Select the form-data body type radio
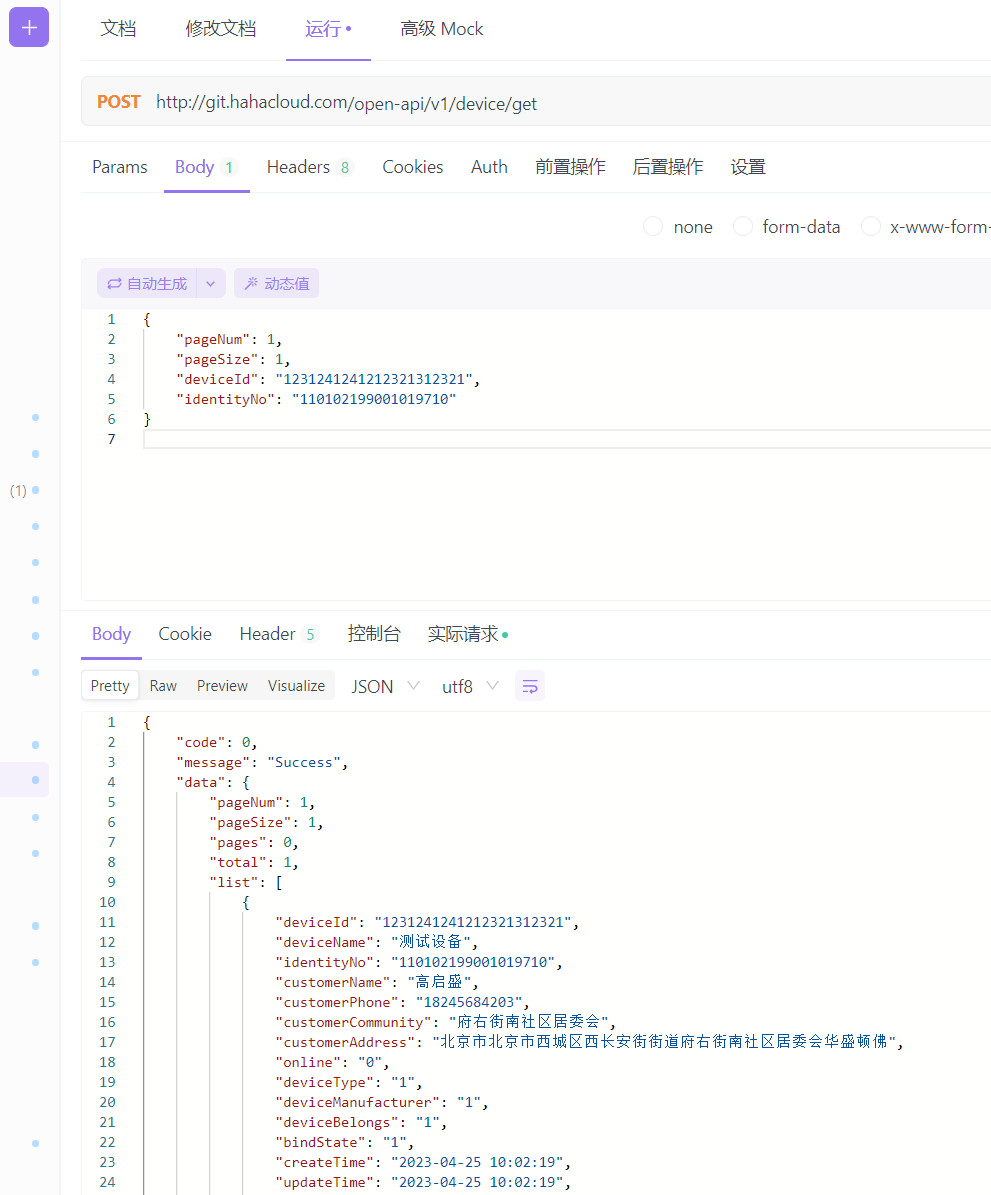Screen dimensions: 991x1195 (742, 226)
